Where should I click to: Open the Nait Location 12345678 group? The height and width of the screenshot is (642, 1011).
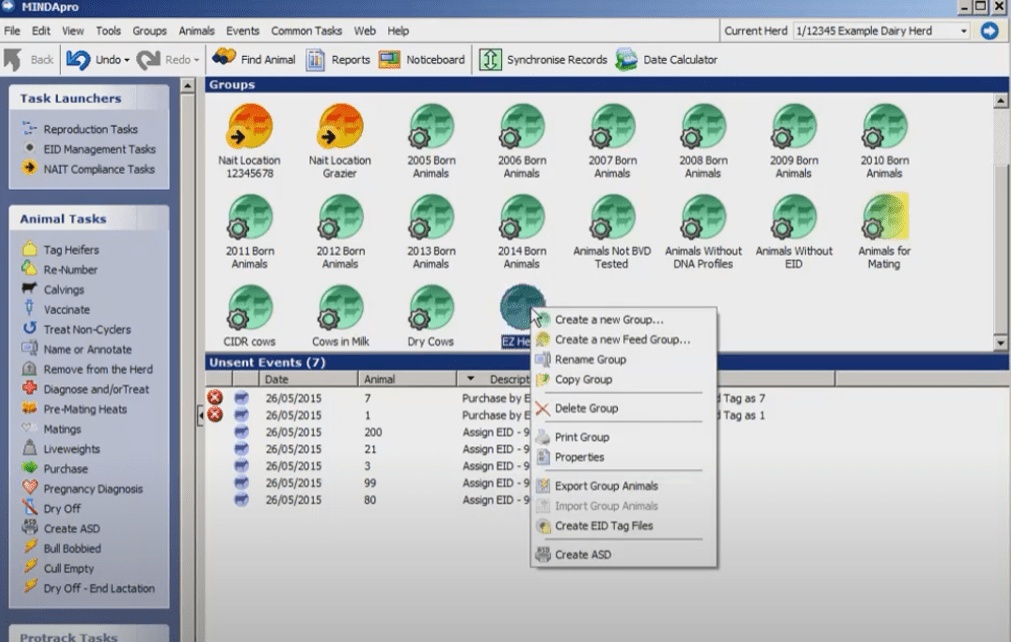pos(250,141)
